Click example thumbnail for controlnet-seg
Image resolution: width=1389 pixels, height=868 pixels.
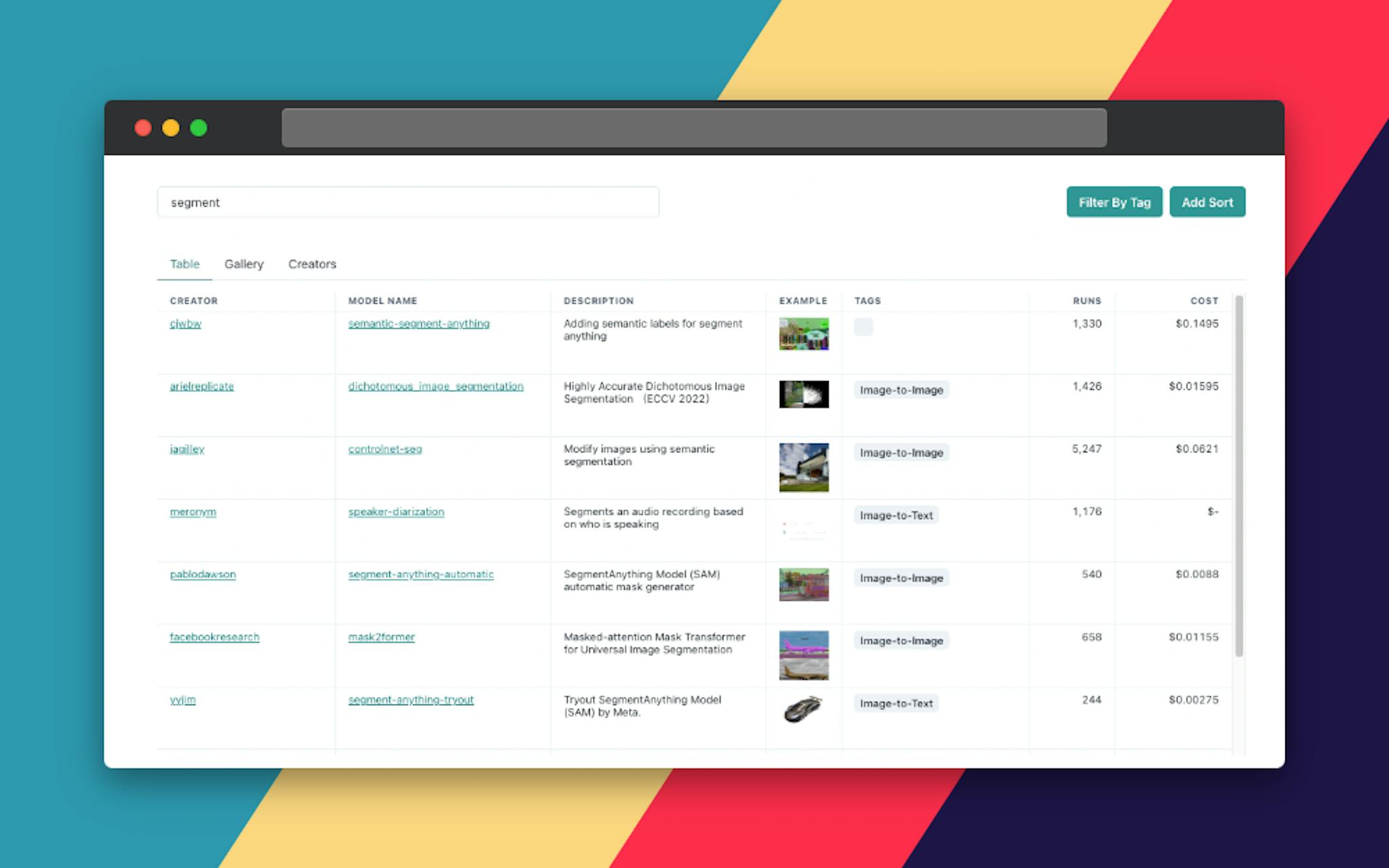coord(804,467)
